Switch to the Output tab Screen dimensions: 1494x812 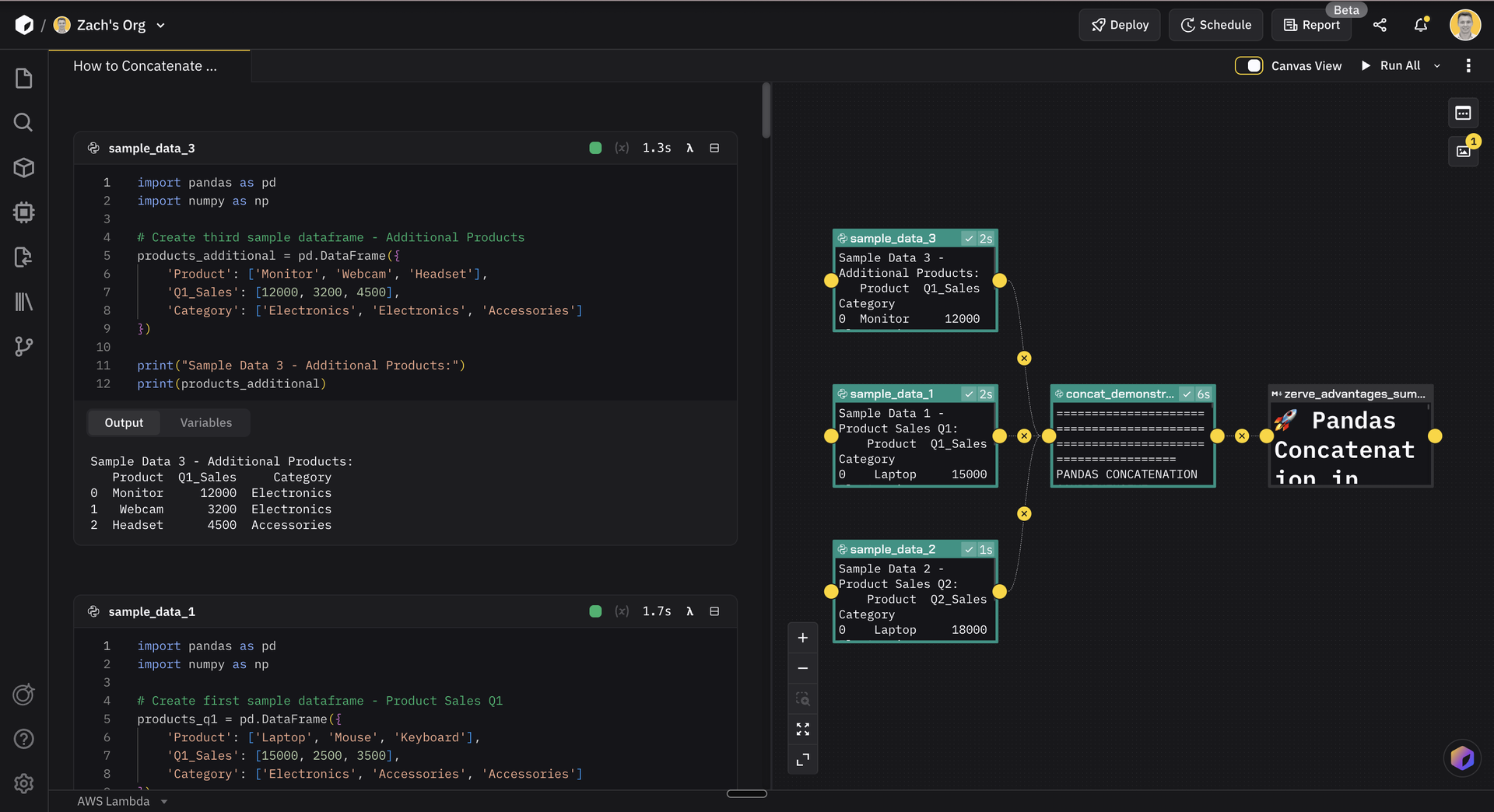click(x=124, y=422)
